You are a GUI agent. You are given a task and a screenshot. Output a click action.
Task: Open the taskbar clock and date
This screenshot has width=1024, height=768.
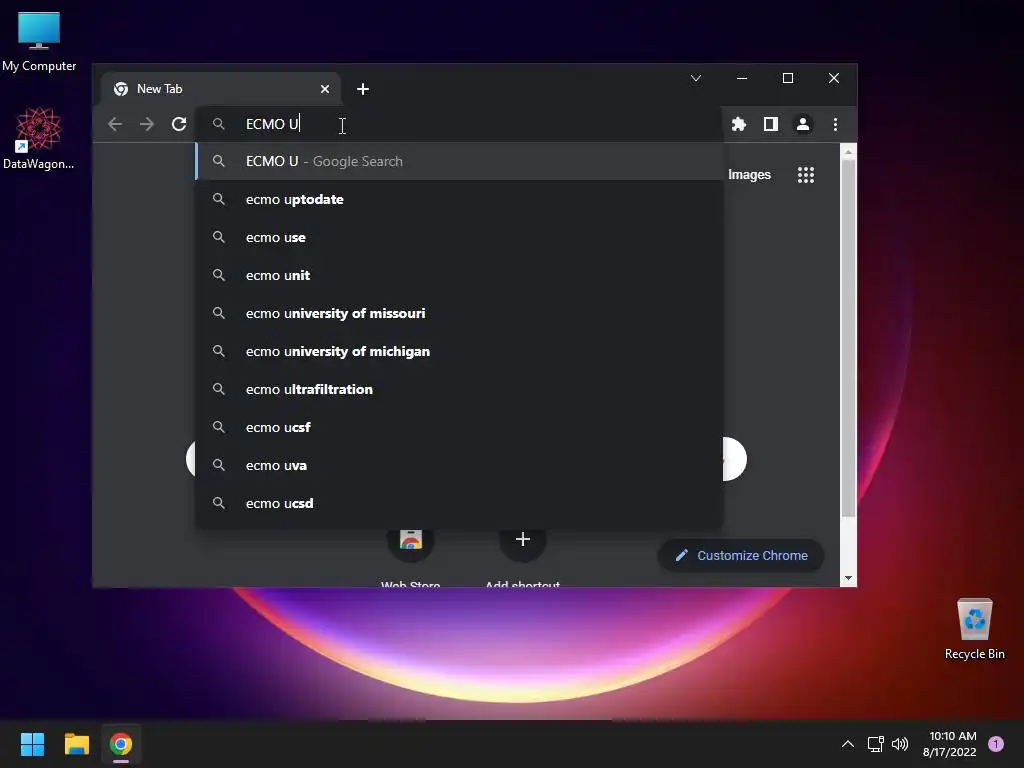950,744
